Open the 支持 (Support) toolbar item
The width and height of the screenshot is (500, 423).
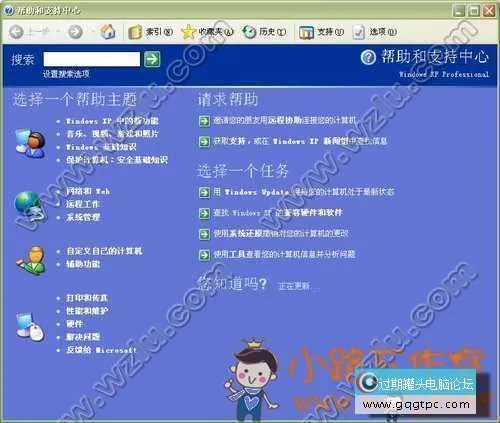tap(321, 32)
